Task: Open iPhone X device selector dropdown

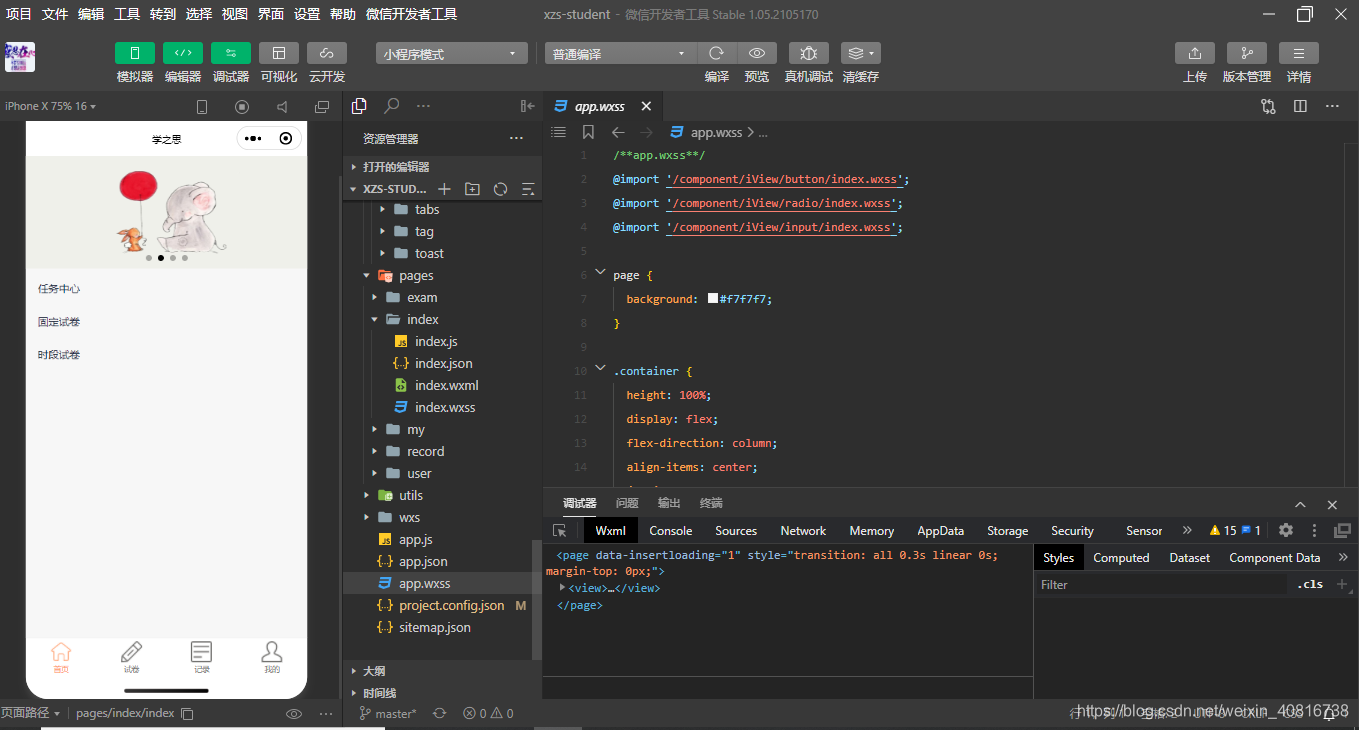Action: [50, 106]
